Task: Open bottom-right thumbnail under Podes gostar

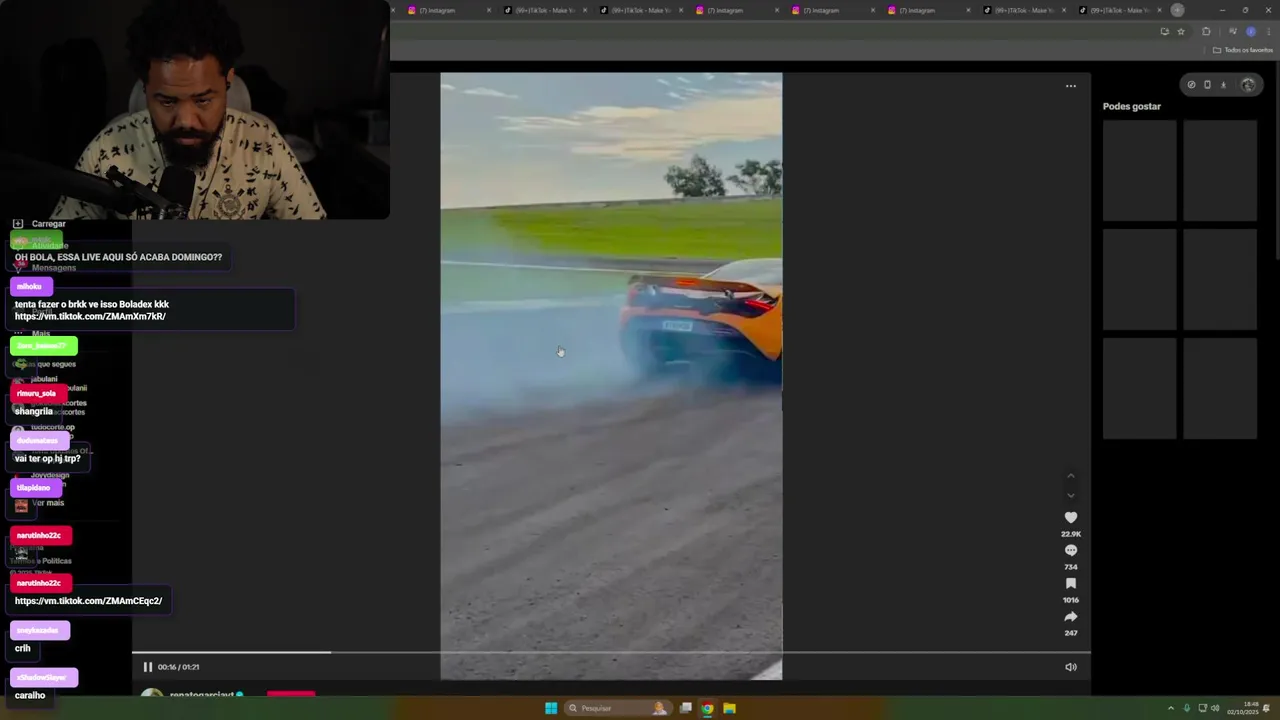Action: click(x=1220, y=388)
